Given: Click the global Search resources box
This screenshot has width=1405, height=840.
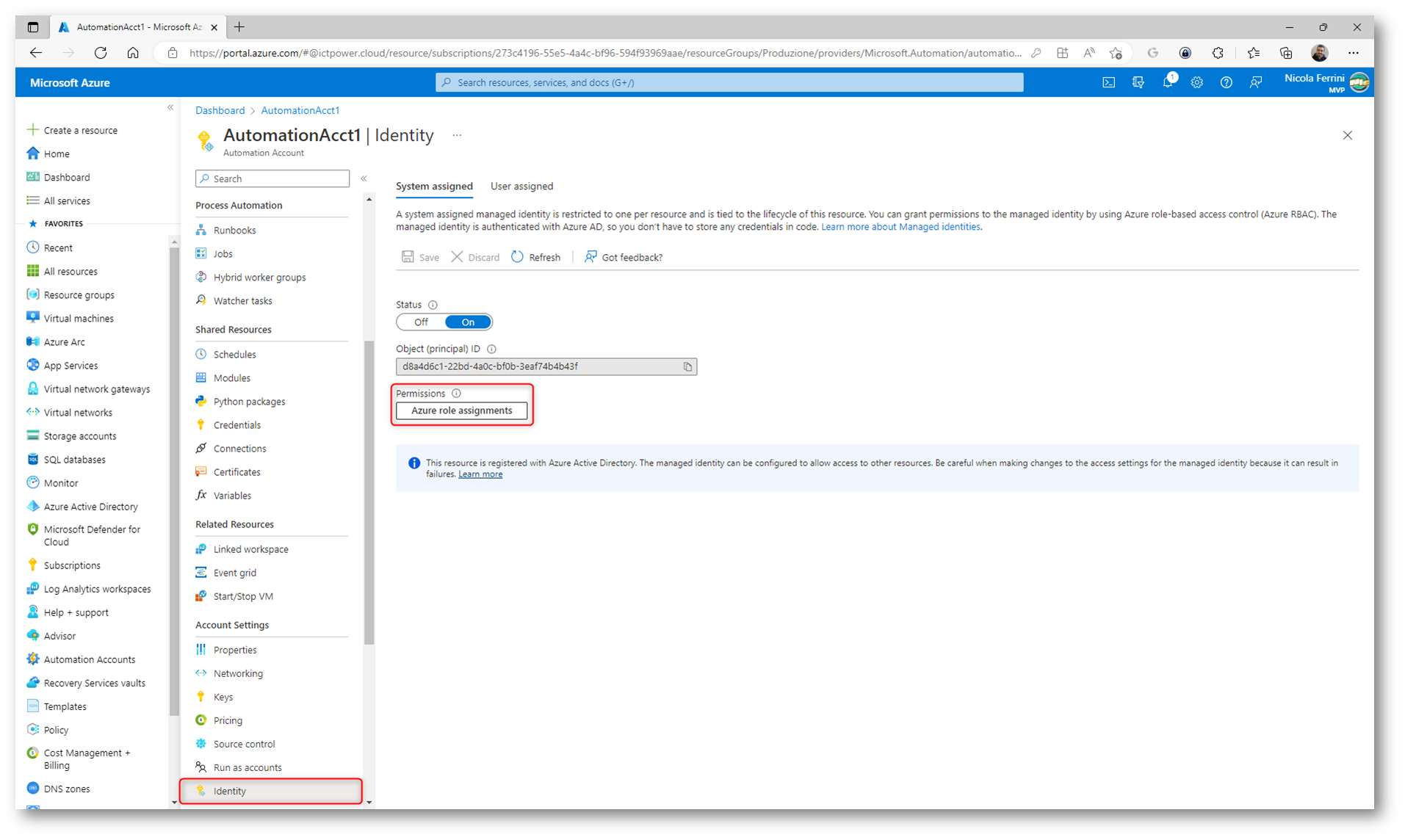Looking at the screenshot, I should (729, 82).
